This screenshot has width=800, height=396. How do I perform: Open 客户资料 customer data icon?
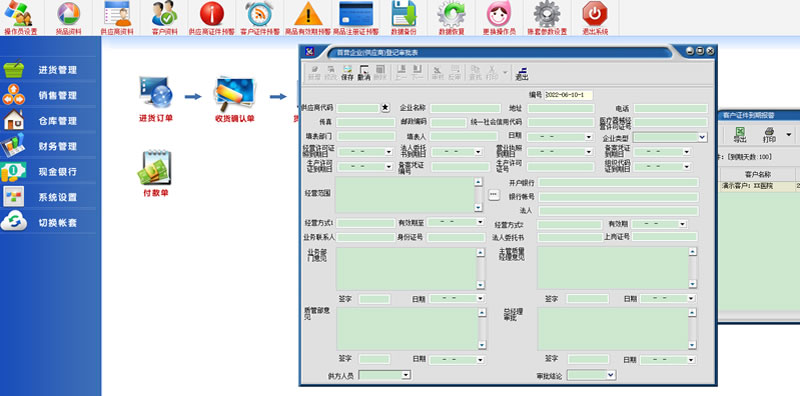tap(164, 18)
